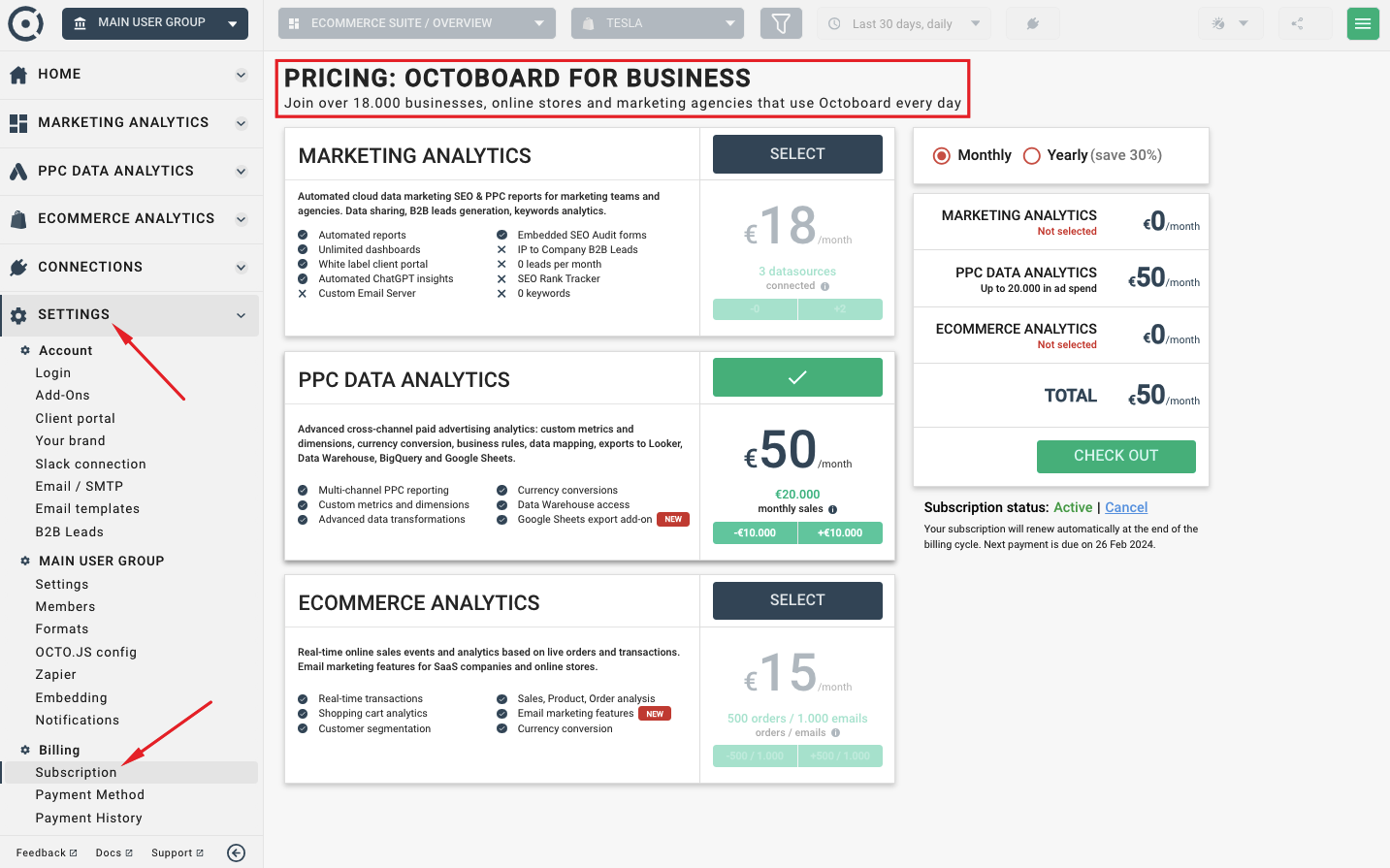Click the gear icon next to MAIN USER GROUP

(25, 561)
